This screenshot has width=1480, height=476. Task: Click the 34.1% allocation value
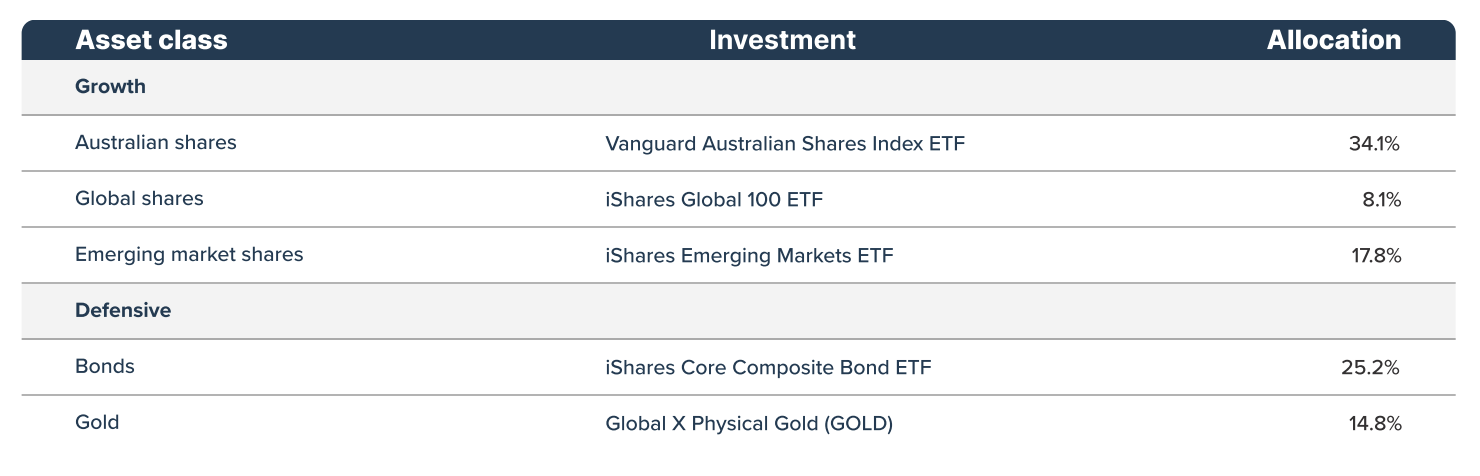coord(1374,144)
